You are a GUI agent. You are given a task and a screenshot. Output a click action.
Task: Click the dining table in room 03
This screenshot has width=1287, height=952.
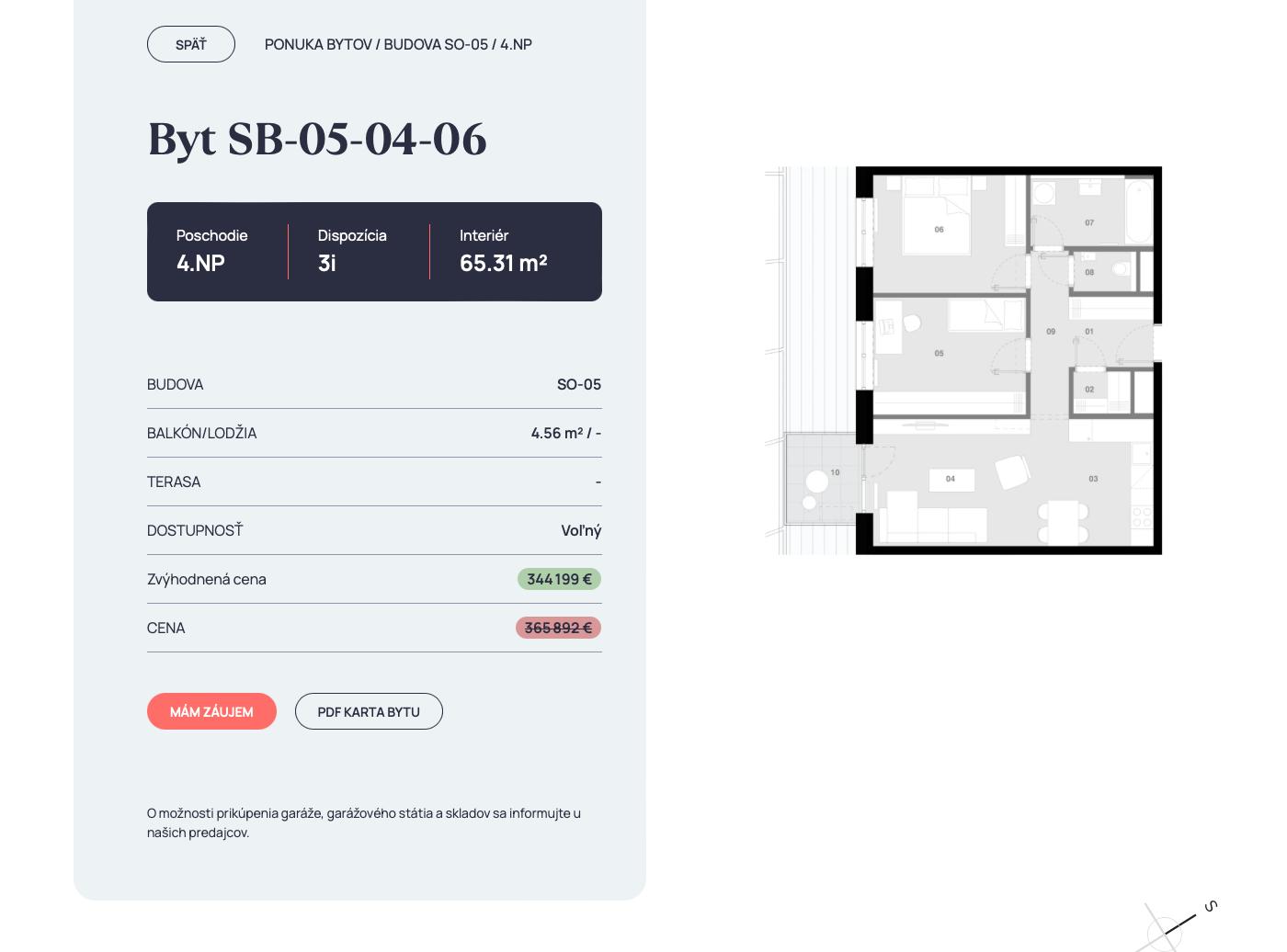1064,522
